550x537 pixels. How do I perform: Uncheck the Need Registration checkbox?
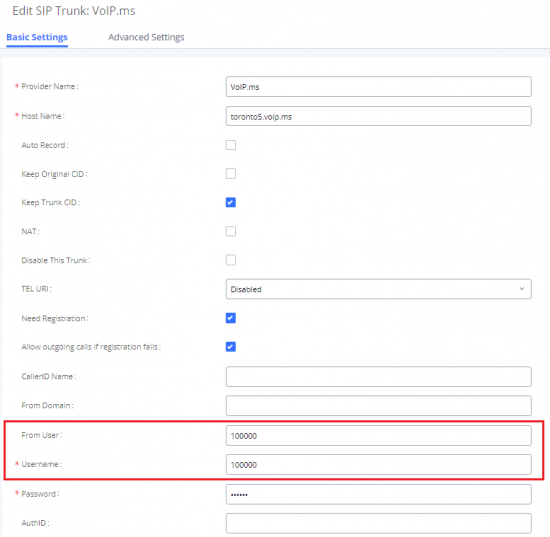point(231,318)
